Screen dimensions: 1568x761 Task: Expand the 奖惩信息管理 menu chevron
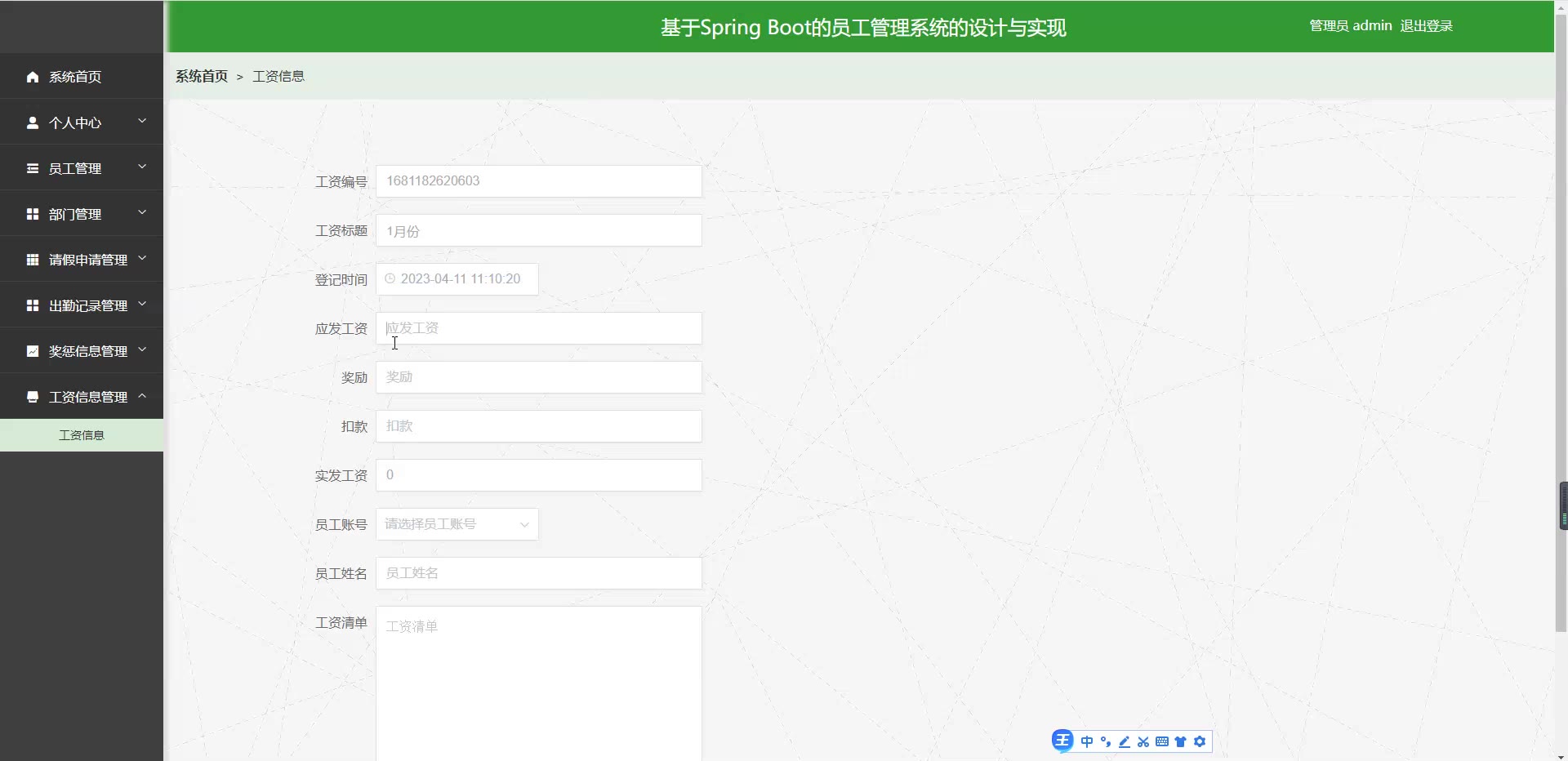(142, 349)
